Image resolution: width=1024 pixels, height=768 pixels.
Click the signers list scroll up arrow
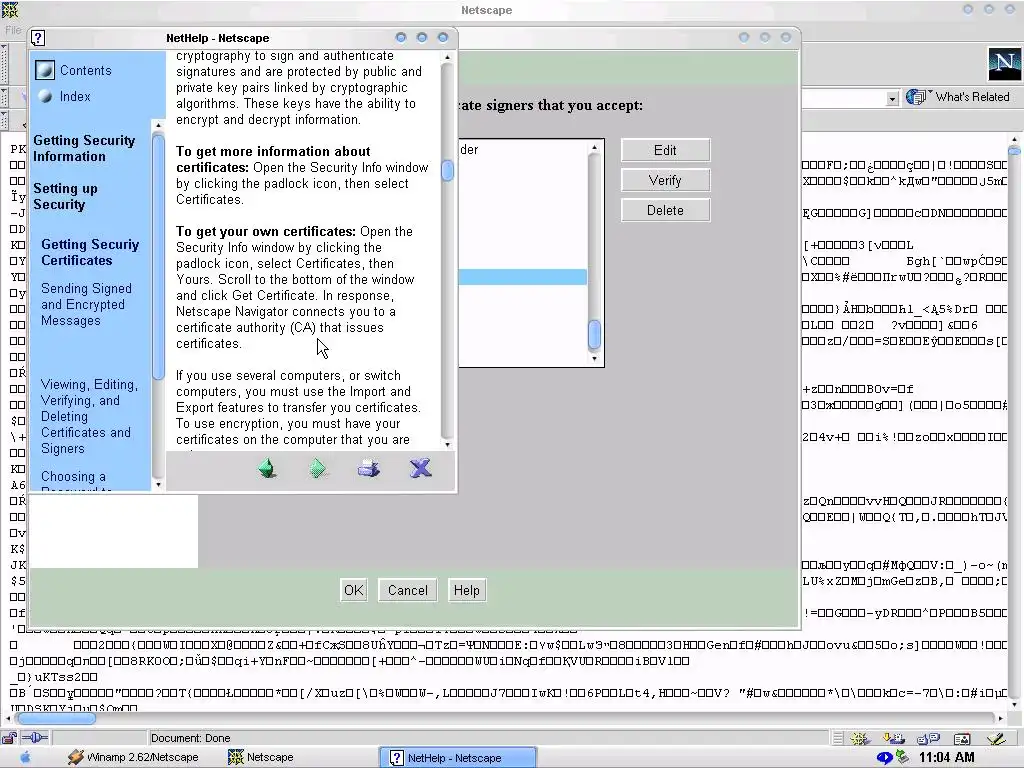pos(594,148)
